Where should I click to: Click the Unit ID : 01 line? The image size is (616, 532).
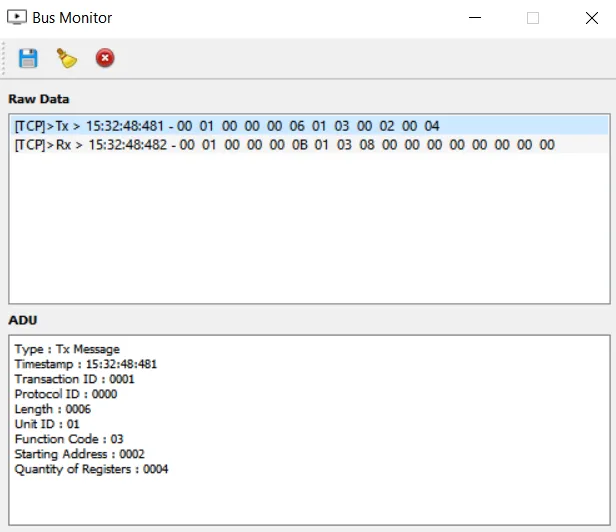47,424
